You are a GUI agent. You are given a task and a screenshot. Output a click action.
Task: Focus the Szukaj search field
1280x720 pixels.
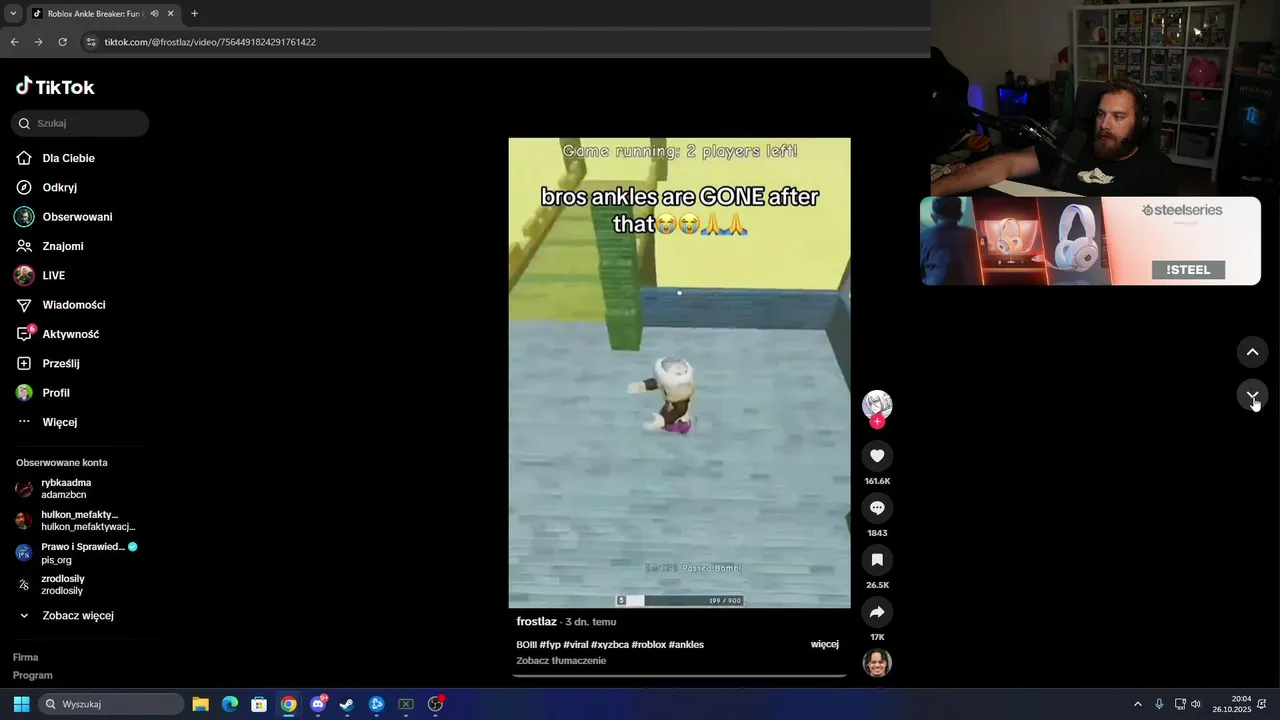(80, 123)
